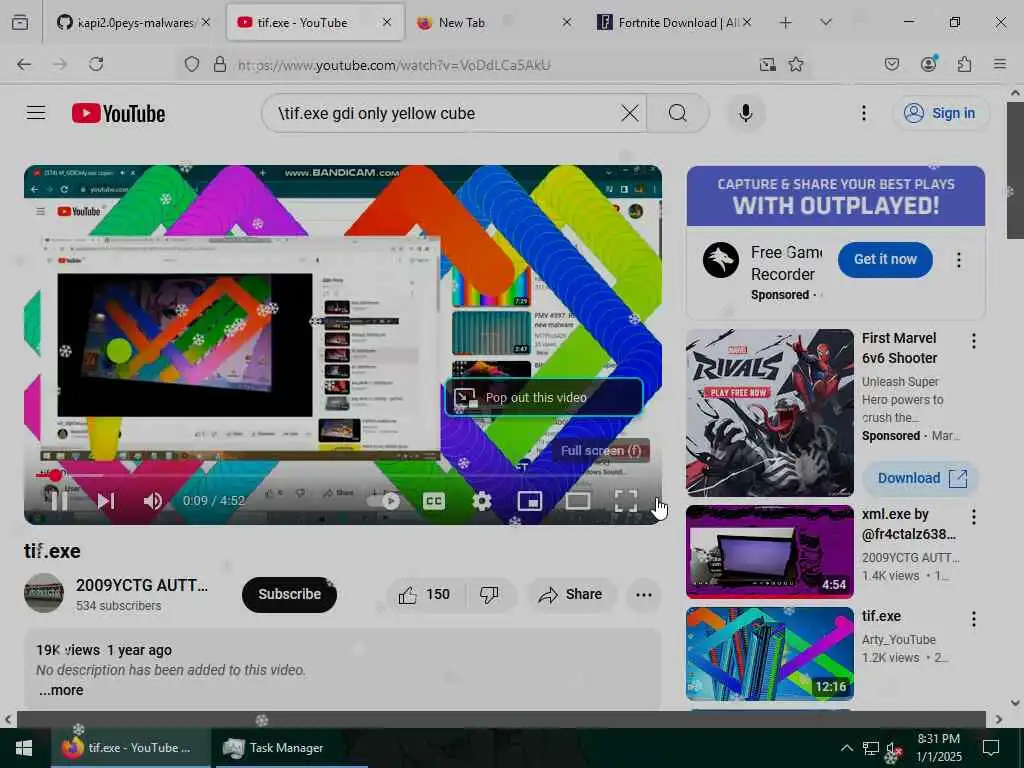Screen dimensions: 1024x768
Task: Switch to the Fortnite Download tab
Action: coord(674,23)
